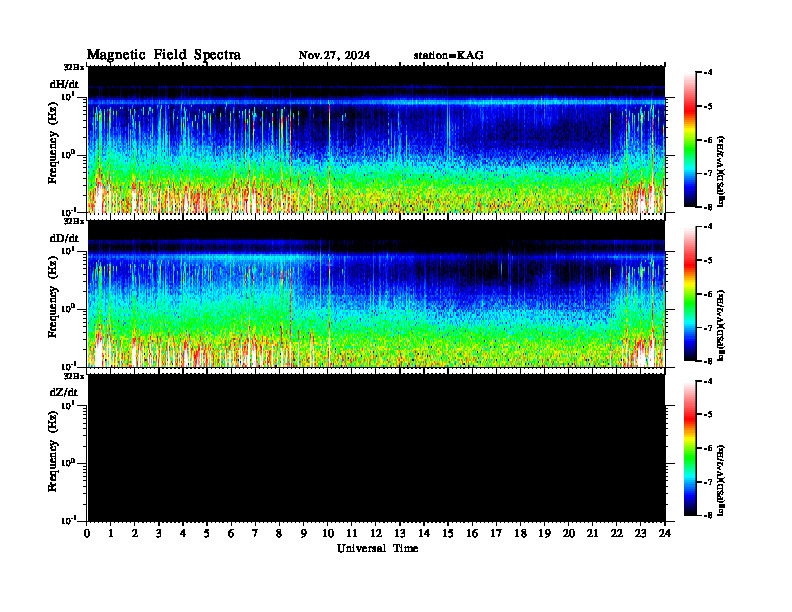Click the '16' hour tick label
The height and width of the screenshot is (612, 792).
[472, 534]
